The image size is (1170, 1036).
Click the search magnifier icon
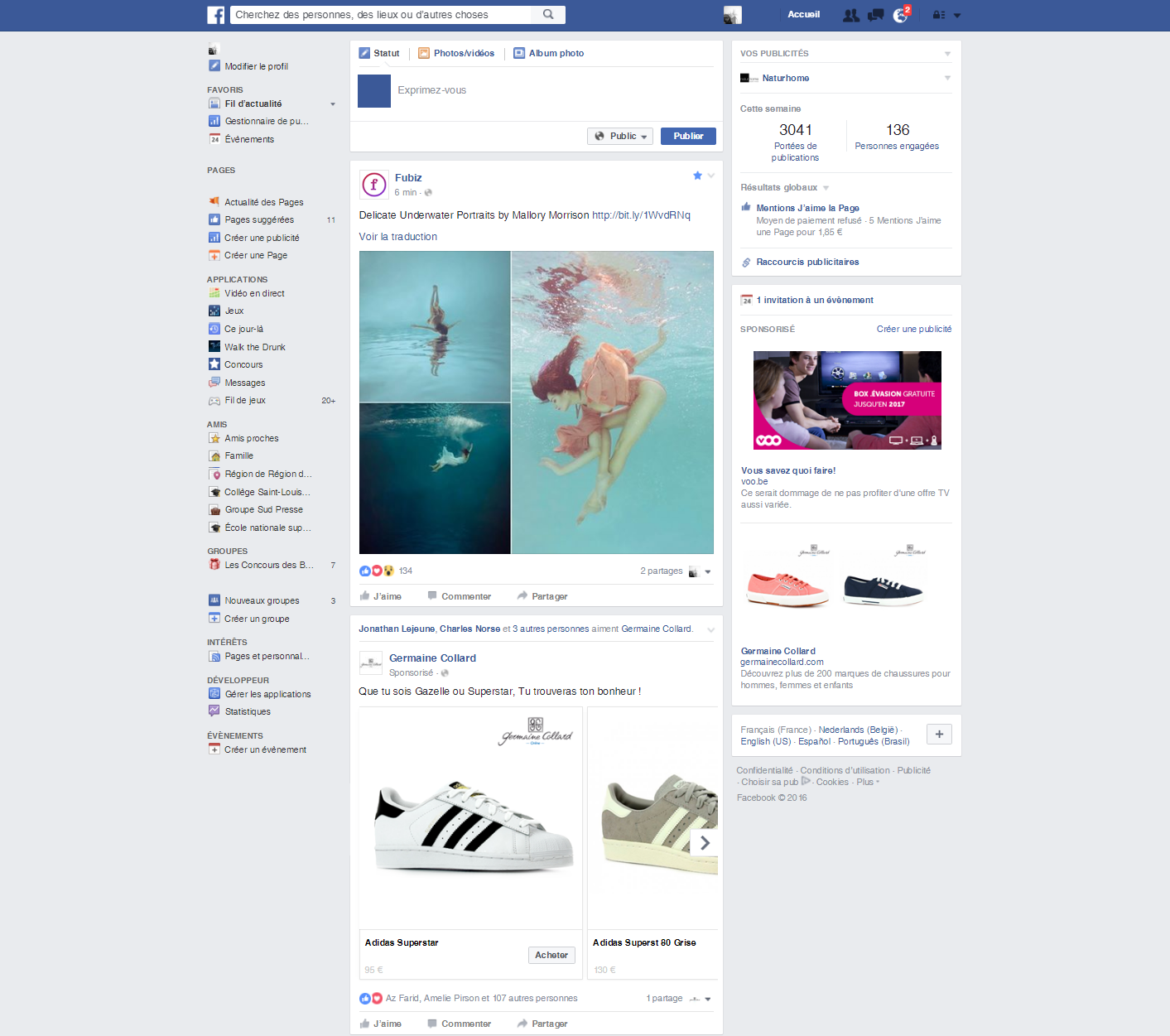(x=548, y=14)
